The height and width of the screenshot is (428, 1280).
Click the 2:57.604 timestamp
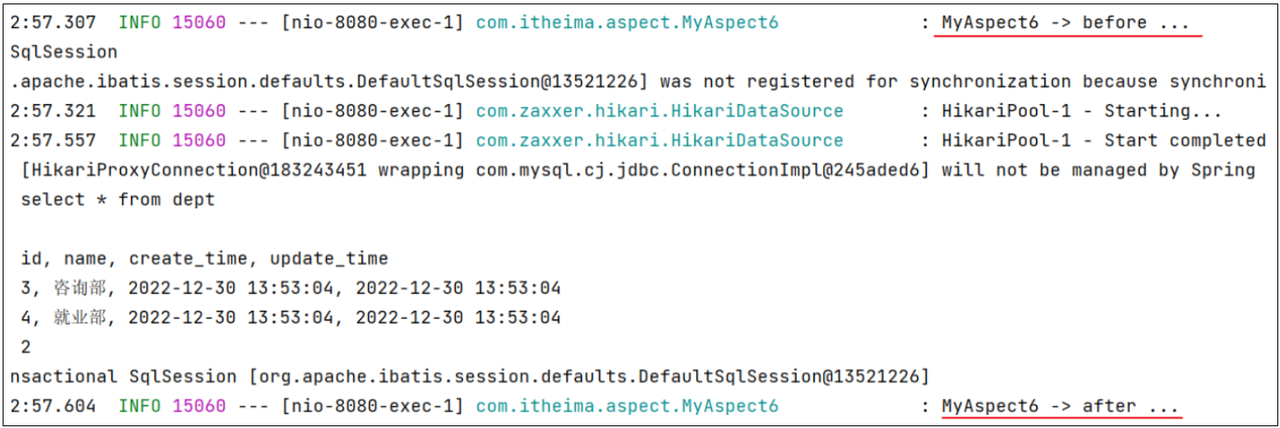click(53, 406)
